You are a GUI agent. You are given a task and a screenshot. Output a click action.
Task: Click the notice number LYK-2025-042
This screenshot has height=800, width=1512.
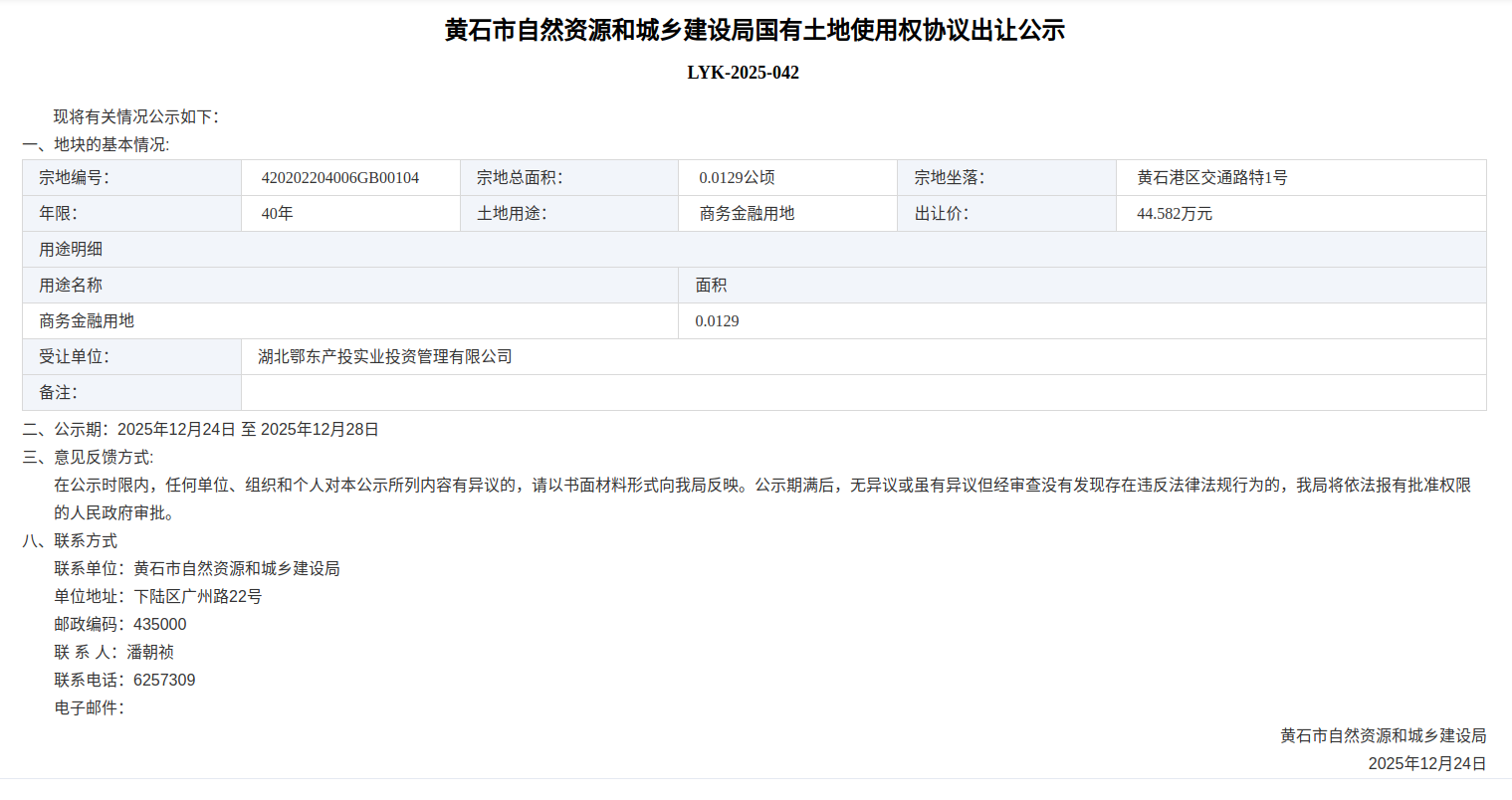tap(743, 73)
